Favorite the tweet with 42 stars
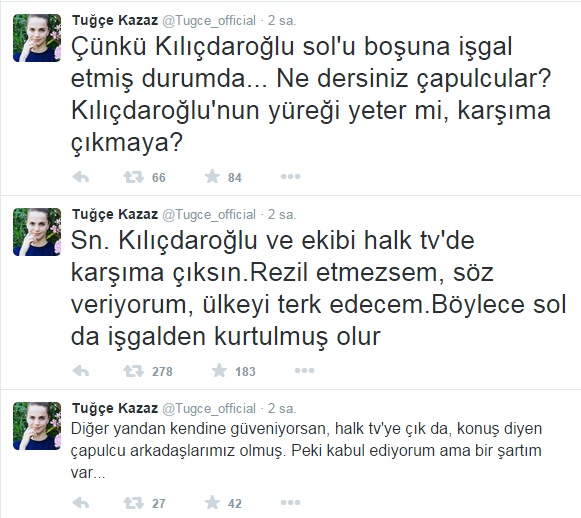The height and width of the screenshot is (518, 581). pyautogui.click(x=212, y=502)
